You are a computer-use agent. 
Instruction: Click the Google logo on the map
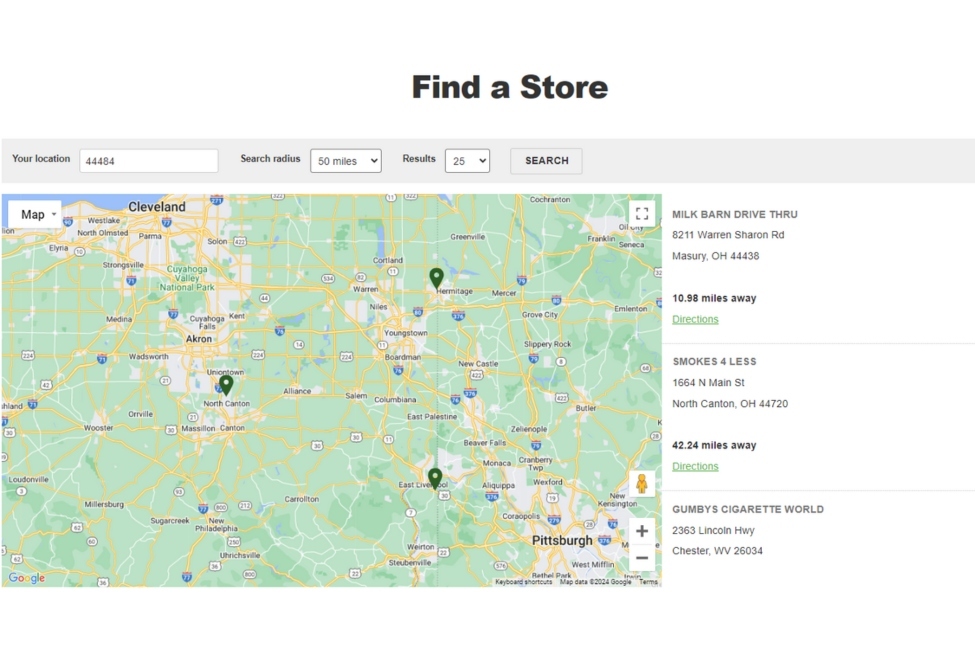coord(27,578)
